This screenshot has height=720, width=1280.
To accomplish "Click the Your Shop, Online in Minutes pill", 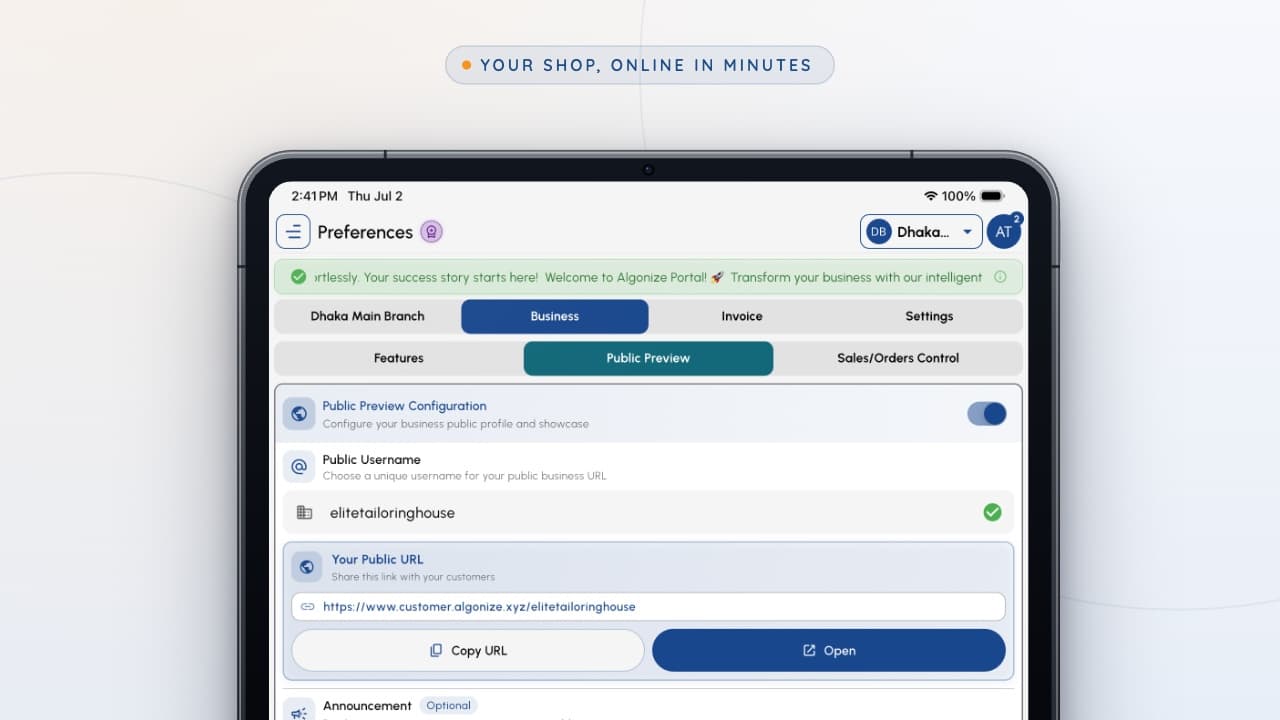I will tap(640, 65).
